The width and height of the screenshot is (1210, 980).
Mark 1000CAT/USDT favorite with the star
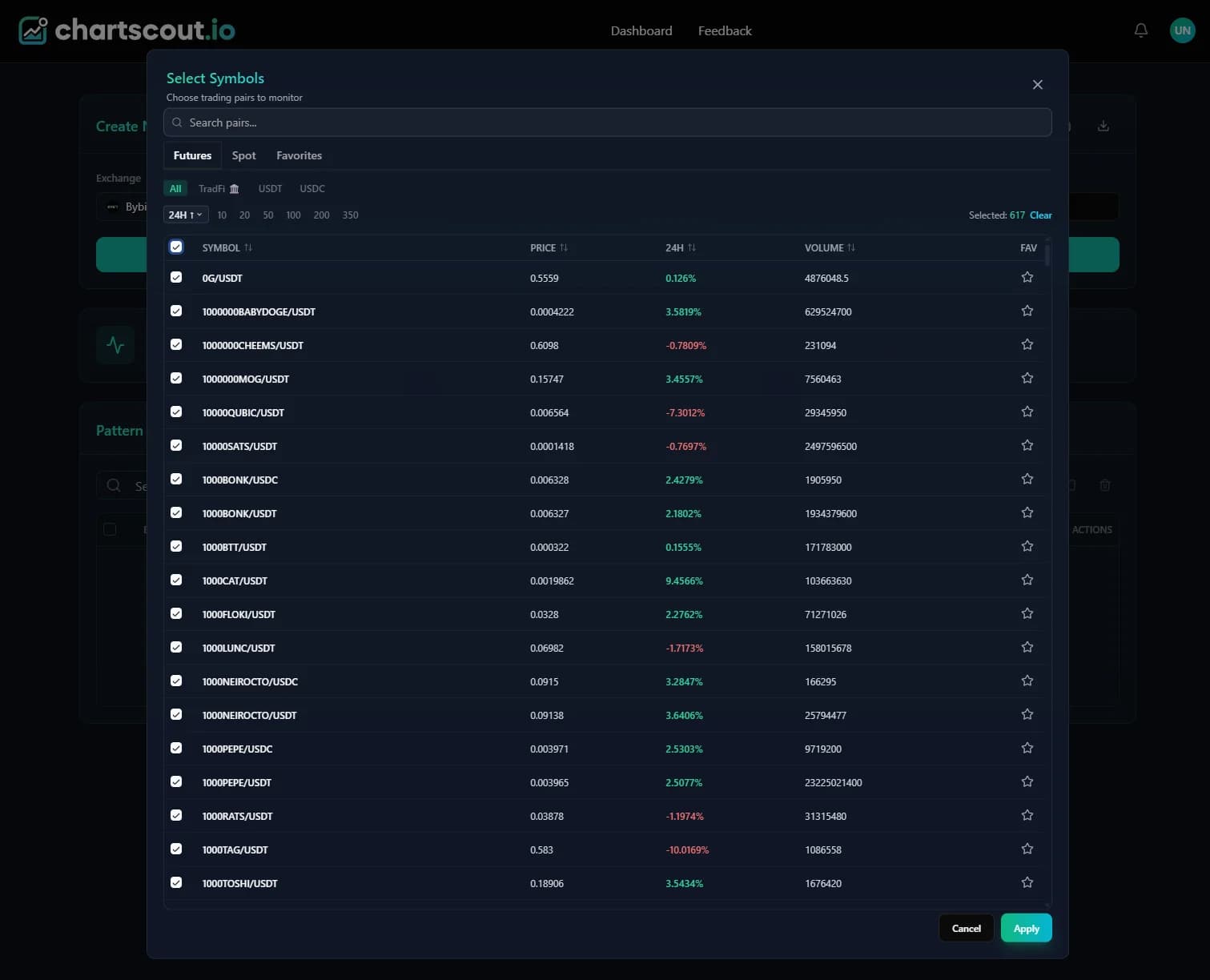click(x=1027, y=579)
